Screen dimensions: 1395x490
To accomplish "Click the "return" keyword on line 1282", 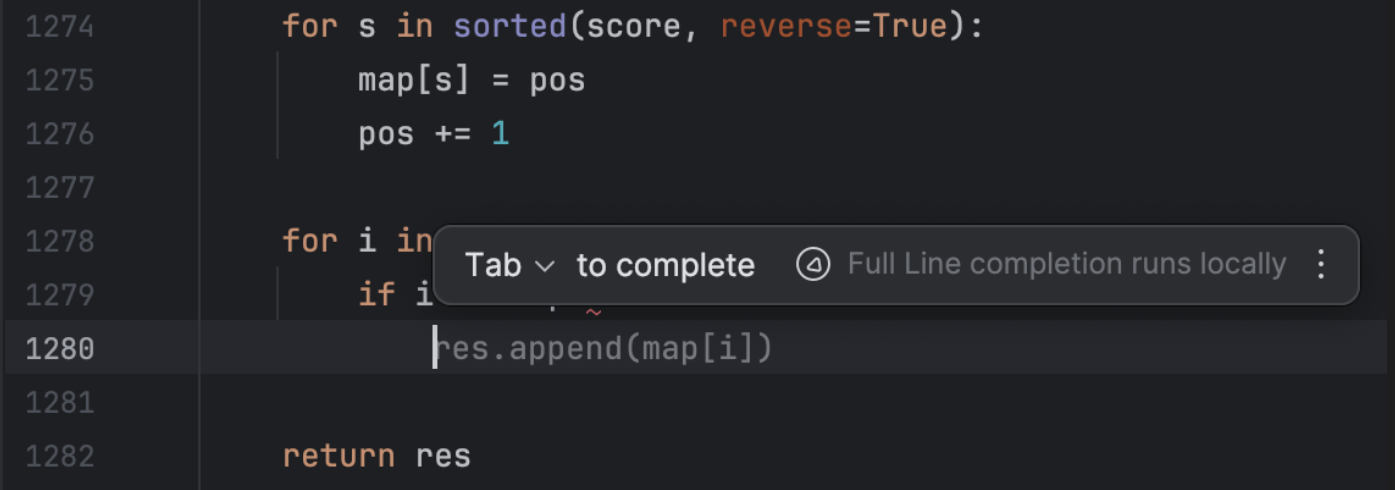I will click(338, 457).
